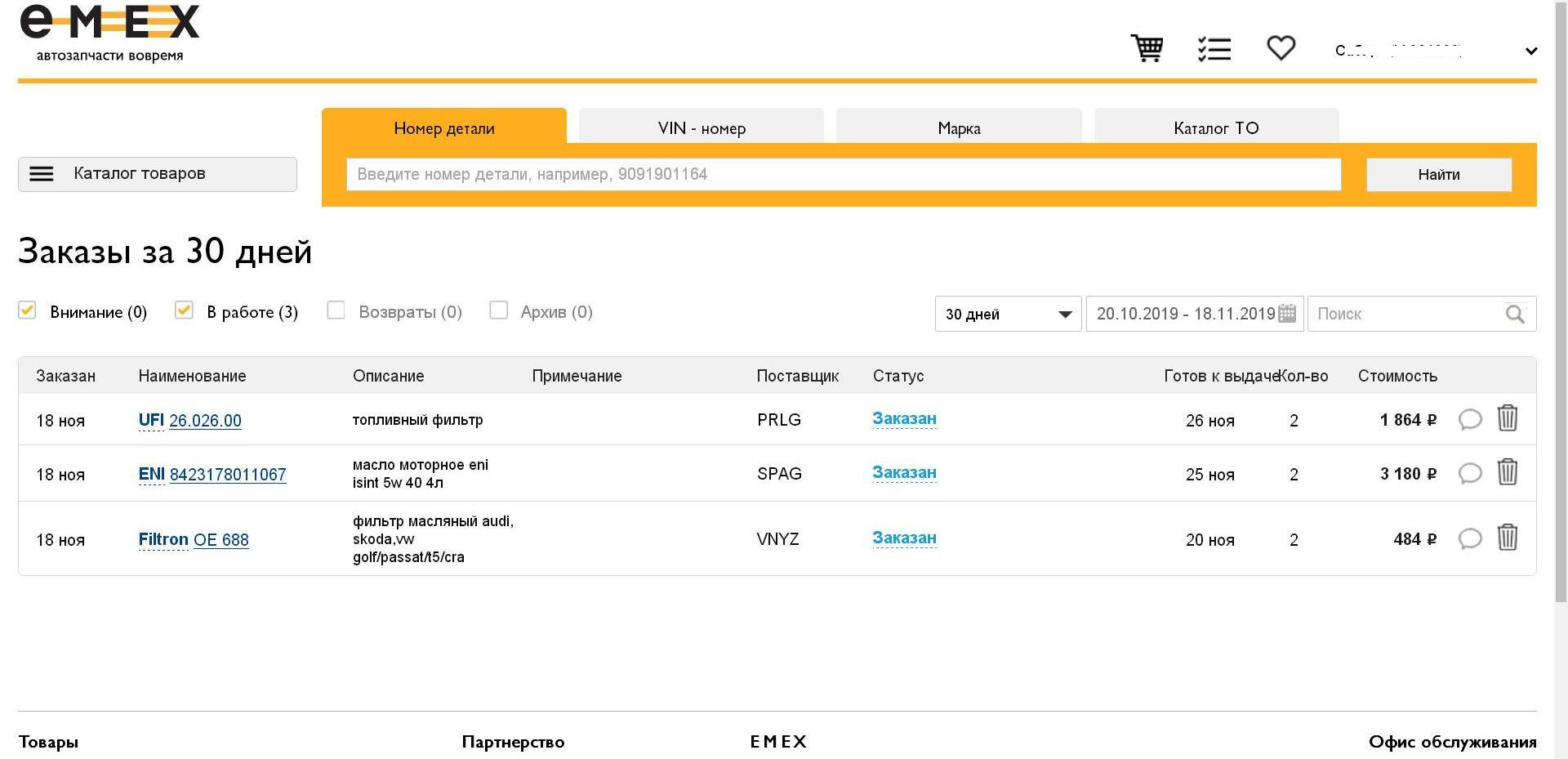The image size is (1568, 759).
Task: Click the hamburger icon in Каталог товаров
Action: coord(42,174)
